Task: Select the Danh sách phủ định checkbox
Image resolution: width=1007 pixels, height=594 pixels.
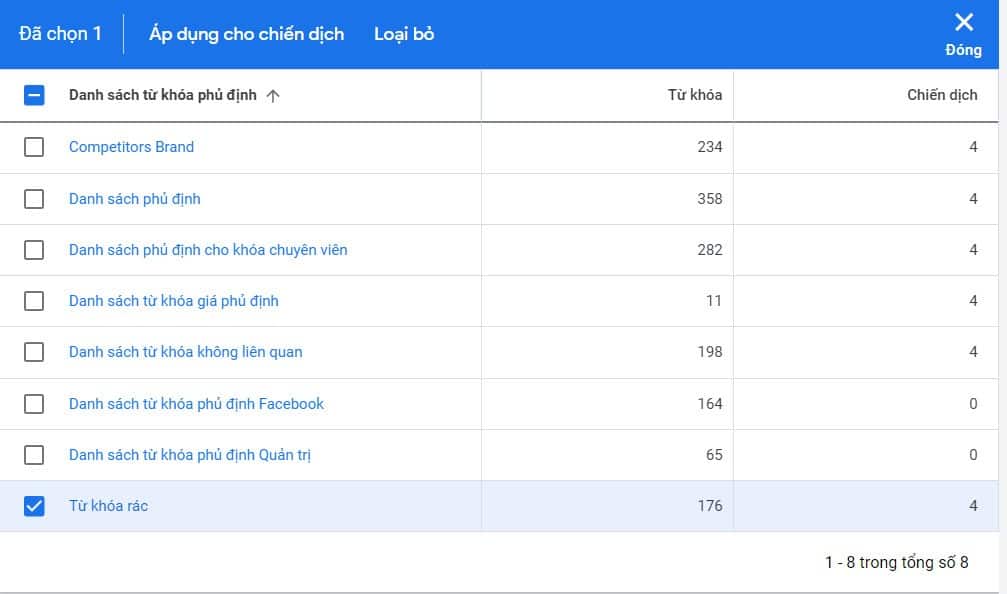Action: pyautogui.click(x=34, y=199)
